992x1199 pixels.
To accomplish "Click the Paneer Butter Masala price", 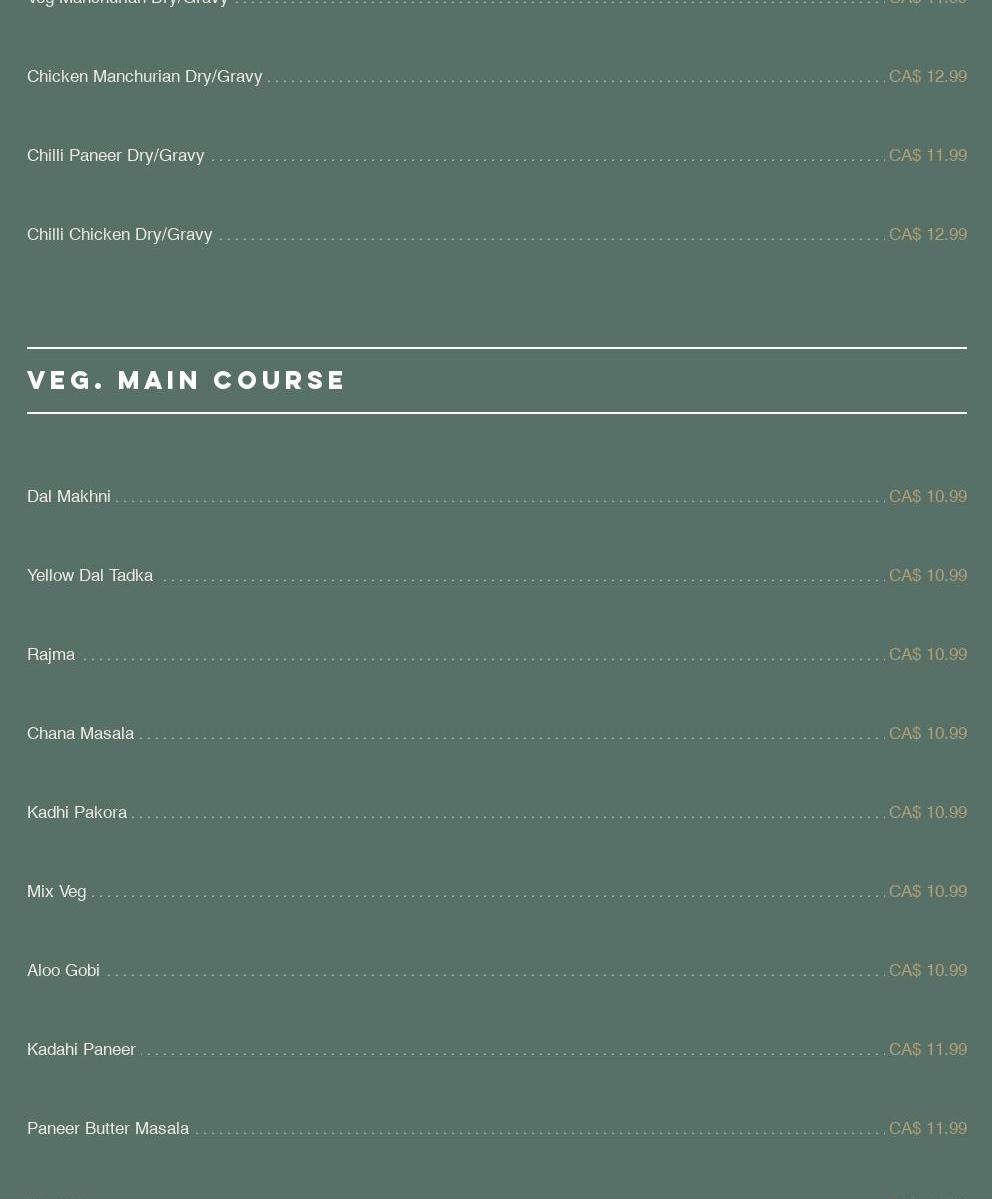I will pos(928,1129).
